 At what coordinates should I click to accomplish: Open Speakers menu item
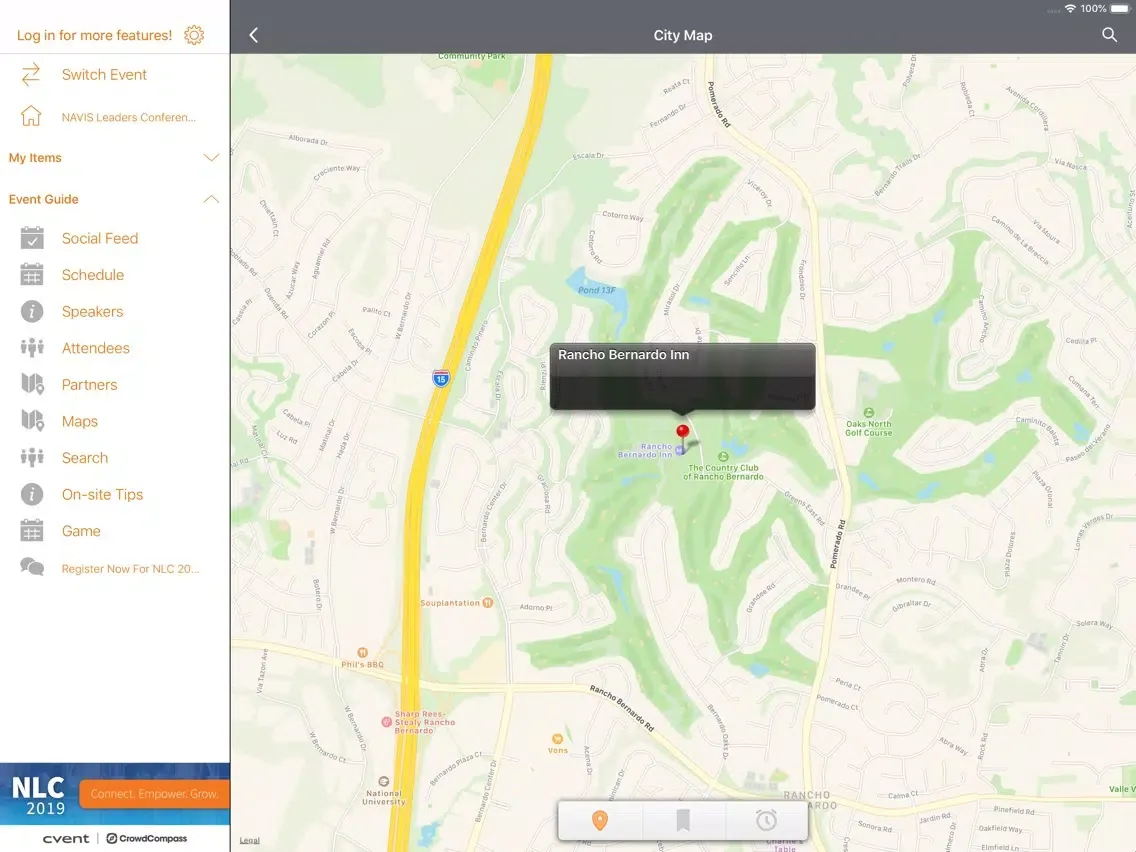point(92,312)
